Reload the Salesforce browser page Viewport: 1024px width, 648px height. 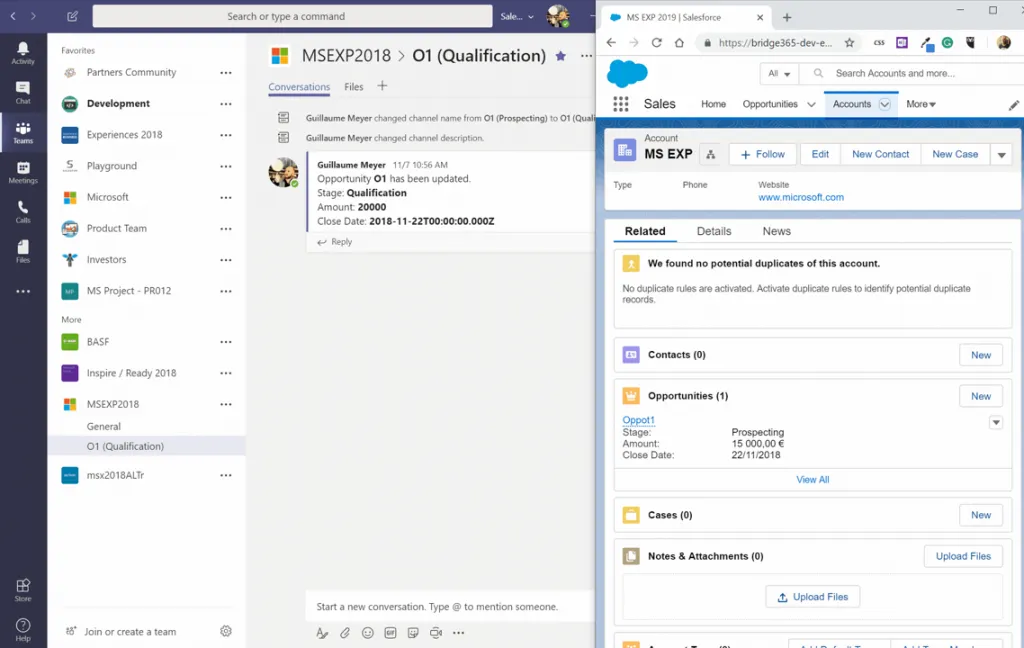656,42
